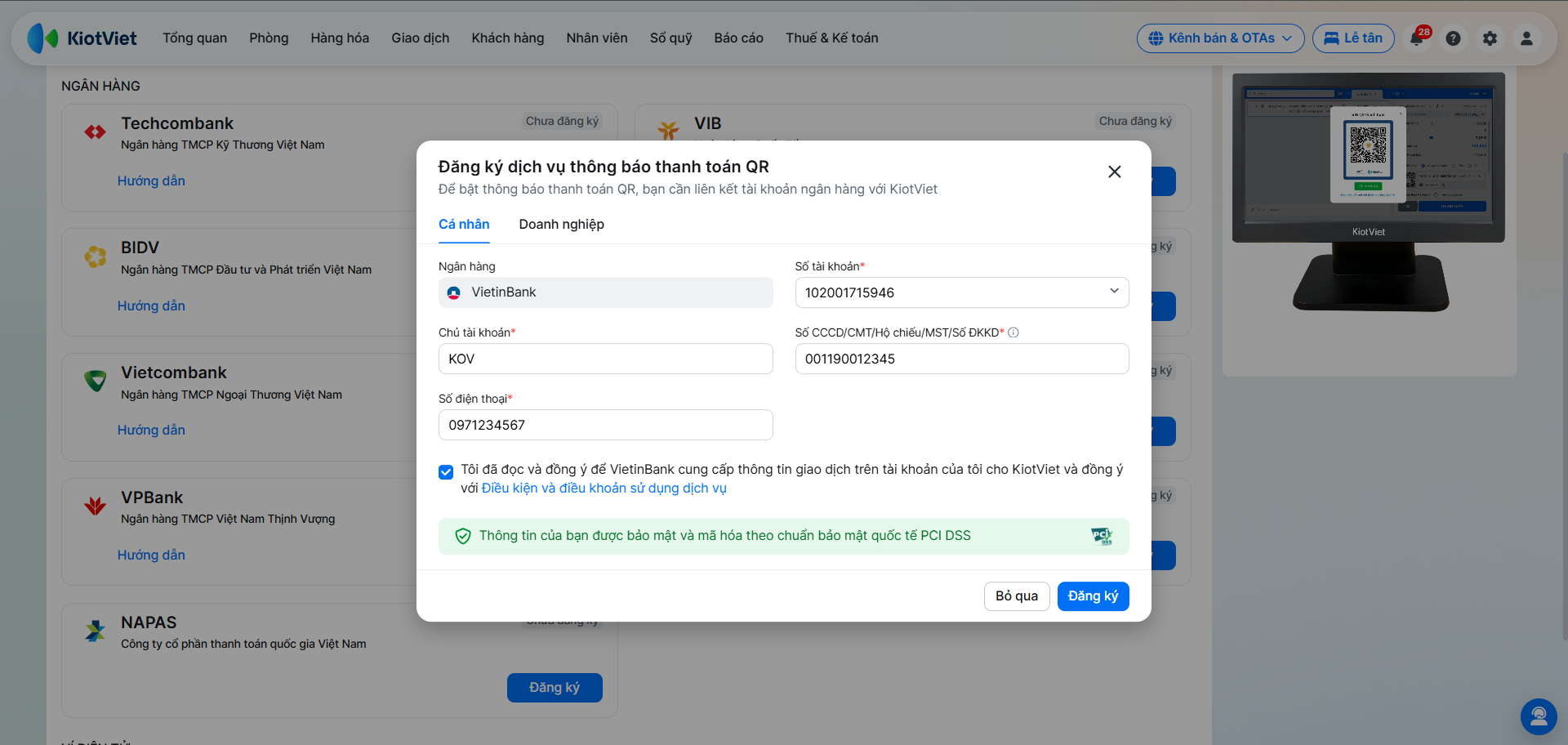Click the Techcombank logo icon
The height and width of the screenshot is (745, 1568).
pos(96,132)
